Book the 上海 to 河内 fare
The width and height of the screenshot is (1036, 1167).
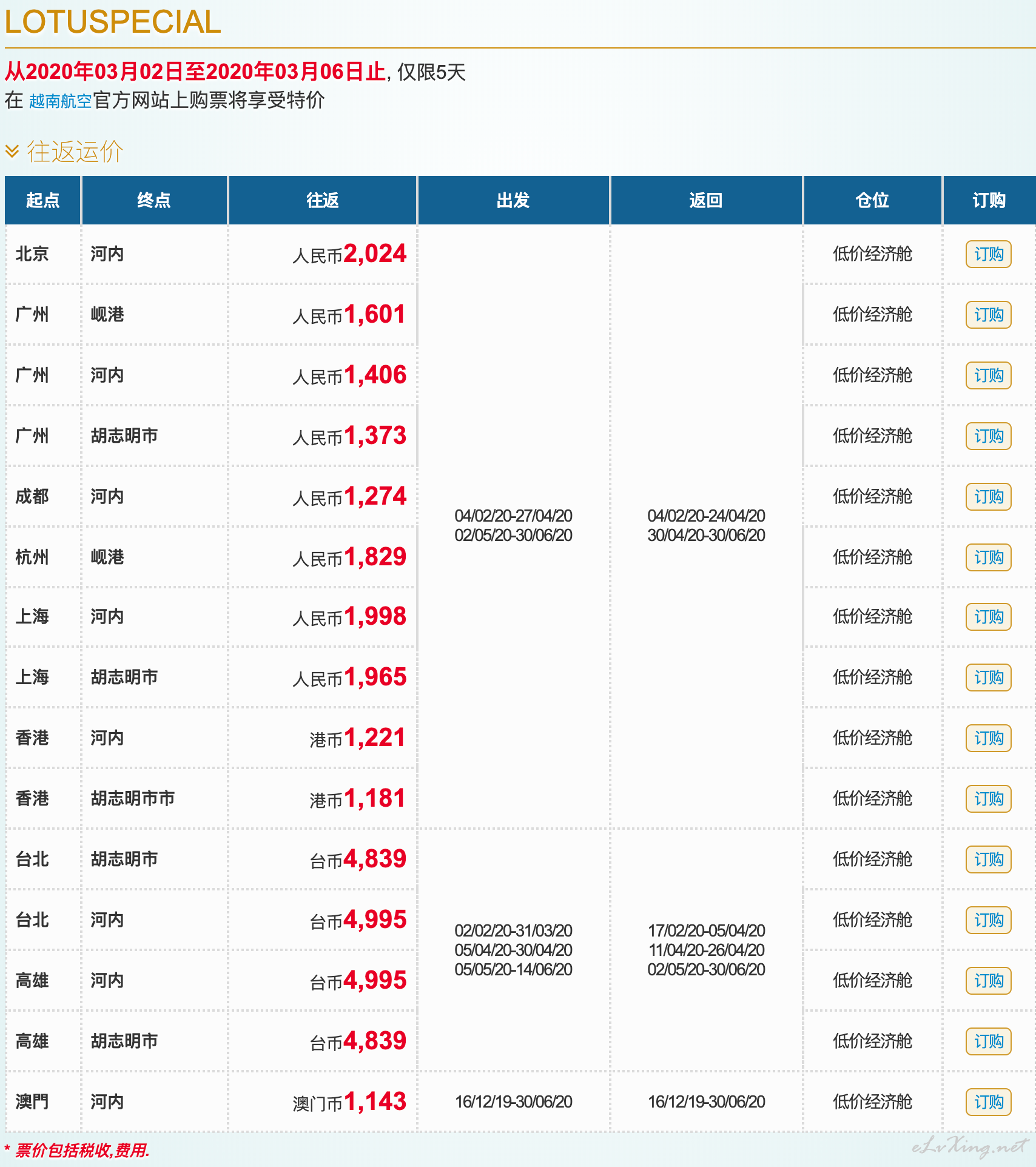[x=988, y=617]
